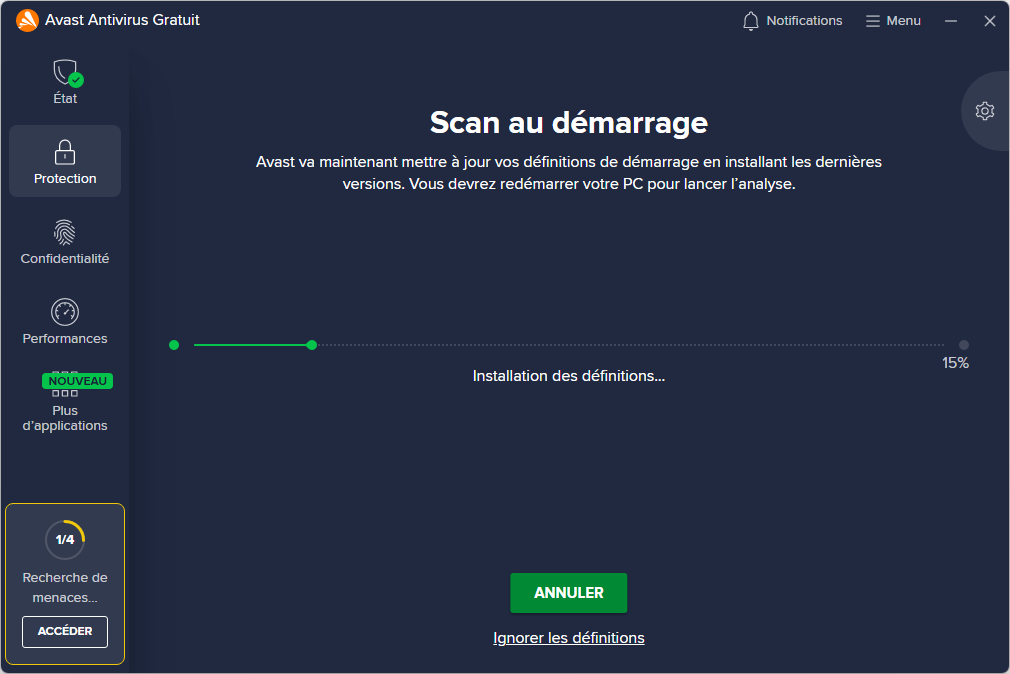
Task: Click the Protection tab label
Action: pos(64,178)
